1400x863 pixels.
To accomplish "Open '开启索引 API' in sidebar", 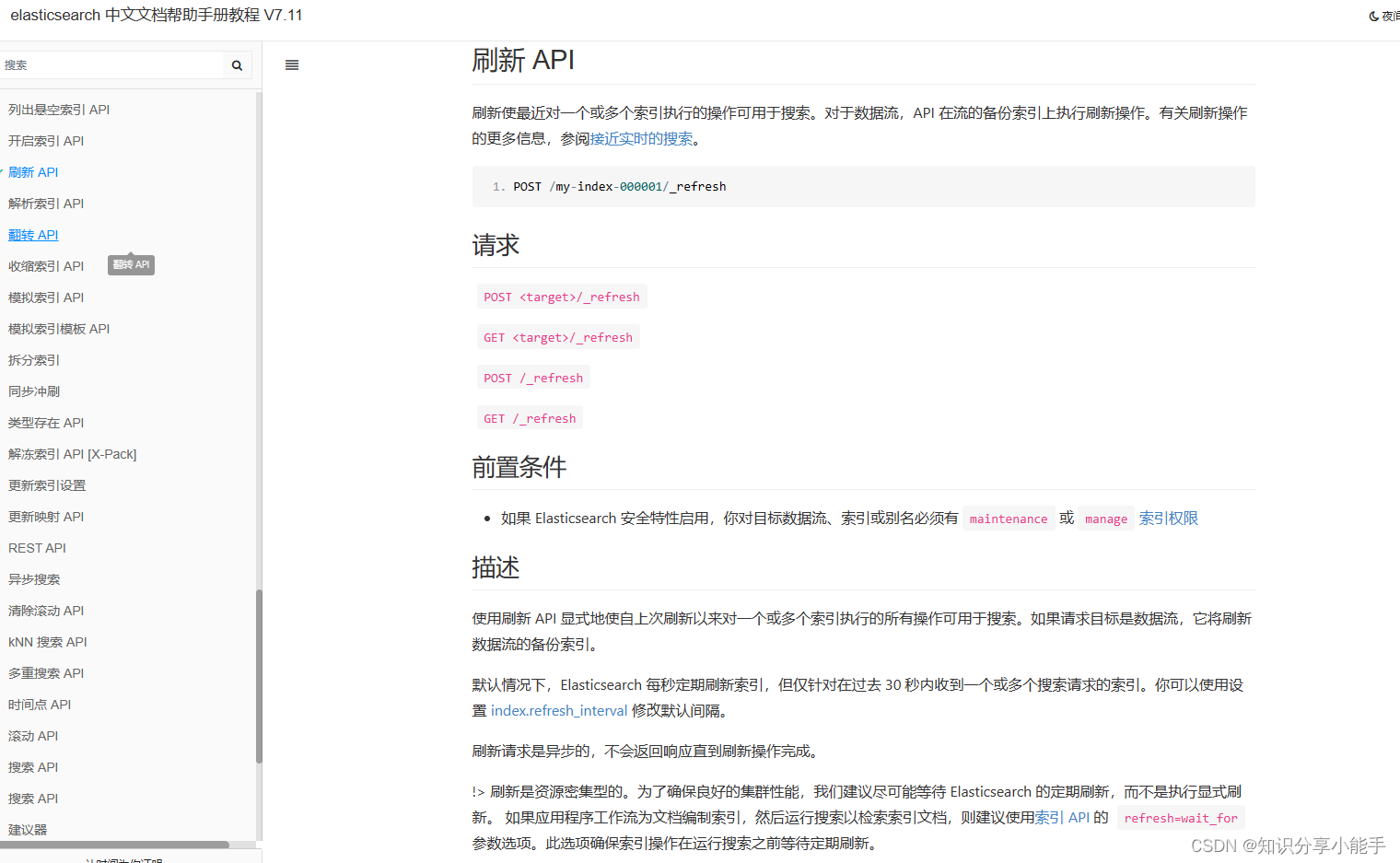I will (x=46, y=141).
